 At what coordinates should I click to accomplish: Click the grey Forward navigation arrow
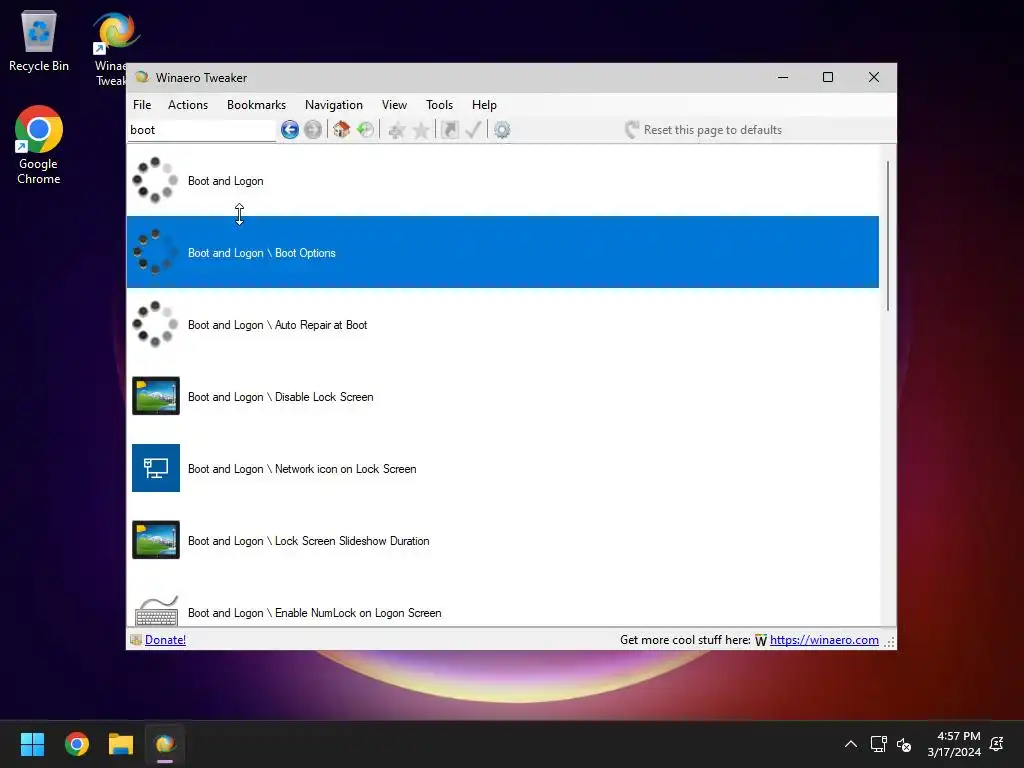click(x=313, y=130)
